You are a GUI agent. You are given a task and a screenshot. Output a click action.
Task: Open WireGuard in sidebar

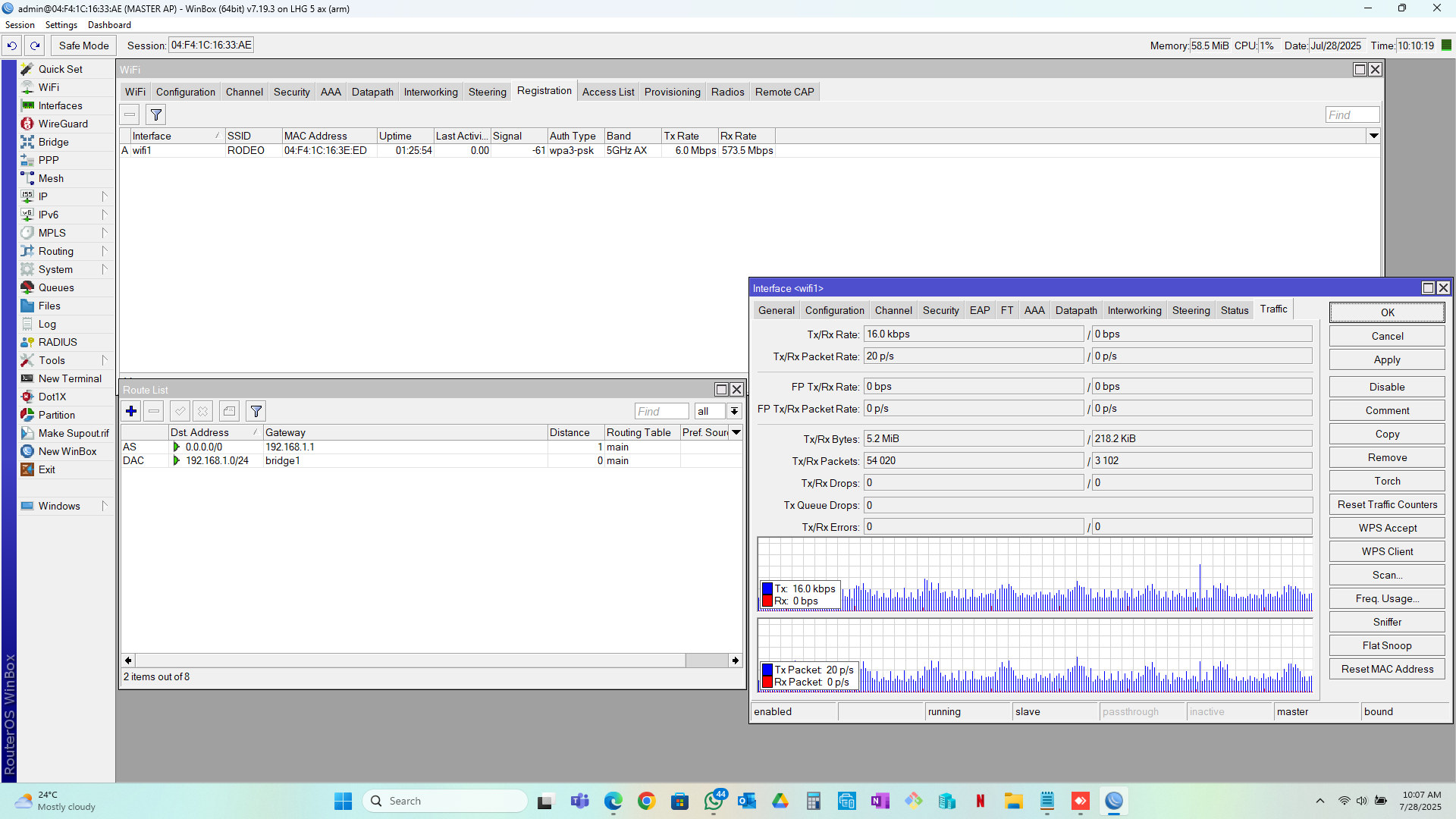pyautogui.click(x=63, y=124)
